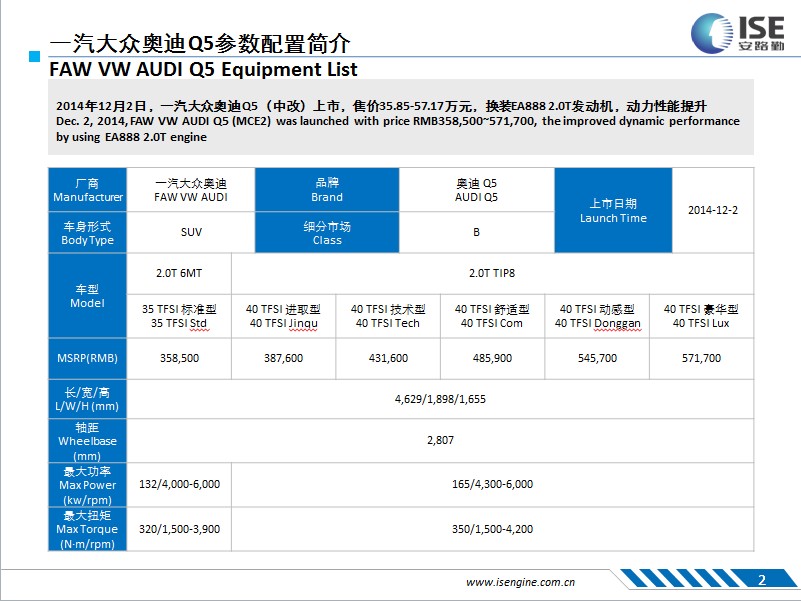Click the price 358,500

click(179, 358)
